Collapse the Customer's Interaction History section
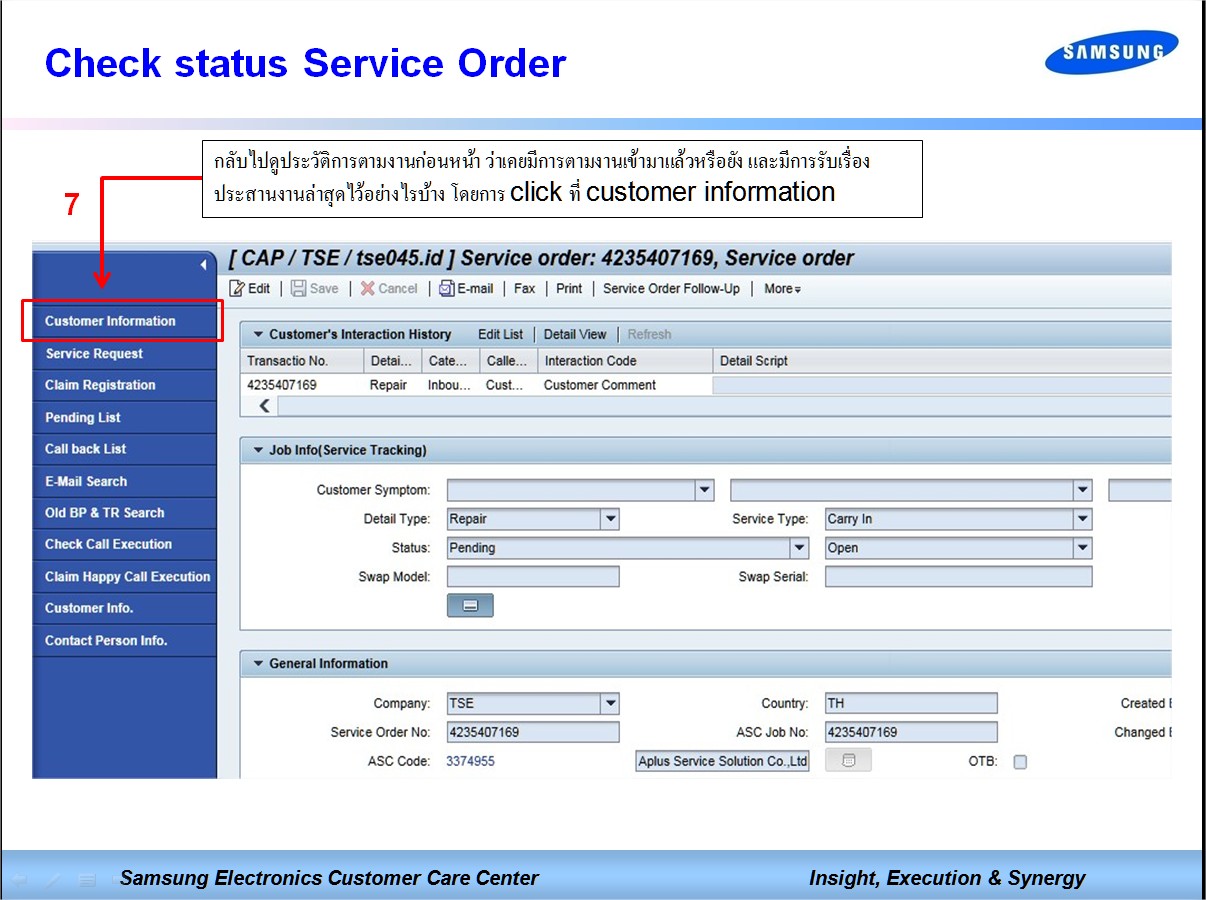 (x=258, y=334)
